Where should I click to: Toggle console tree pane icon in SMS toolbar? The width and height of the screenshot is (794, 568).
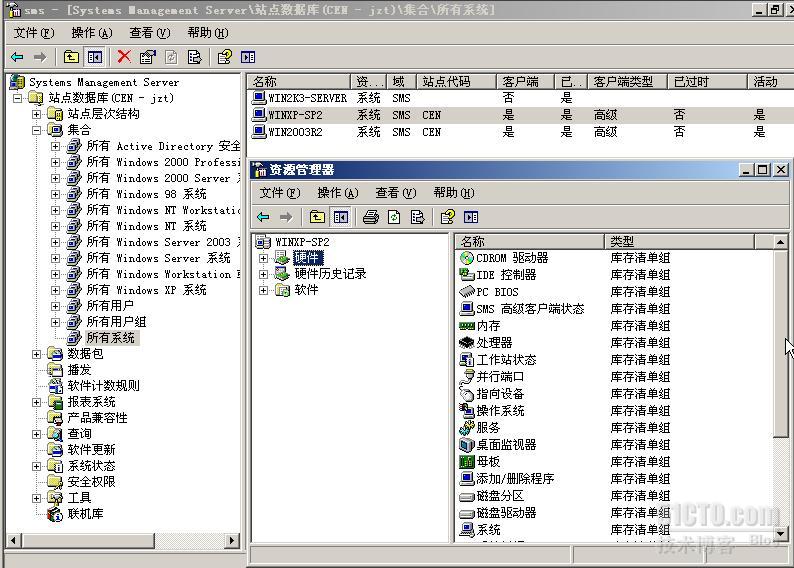coord(95,57)
